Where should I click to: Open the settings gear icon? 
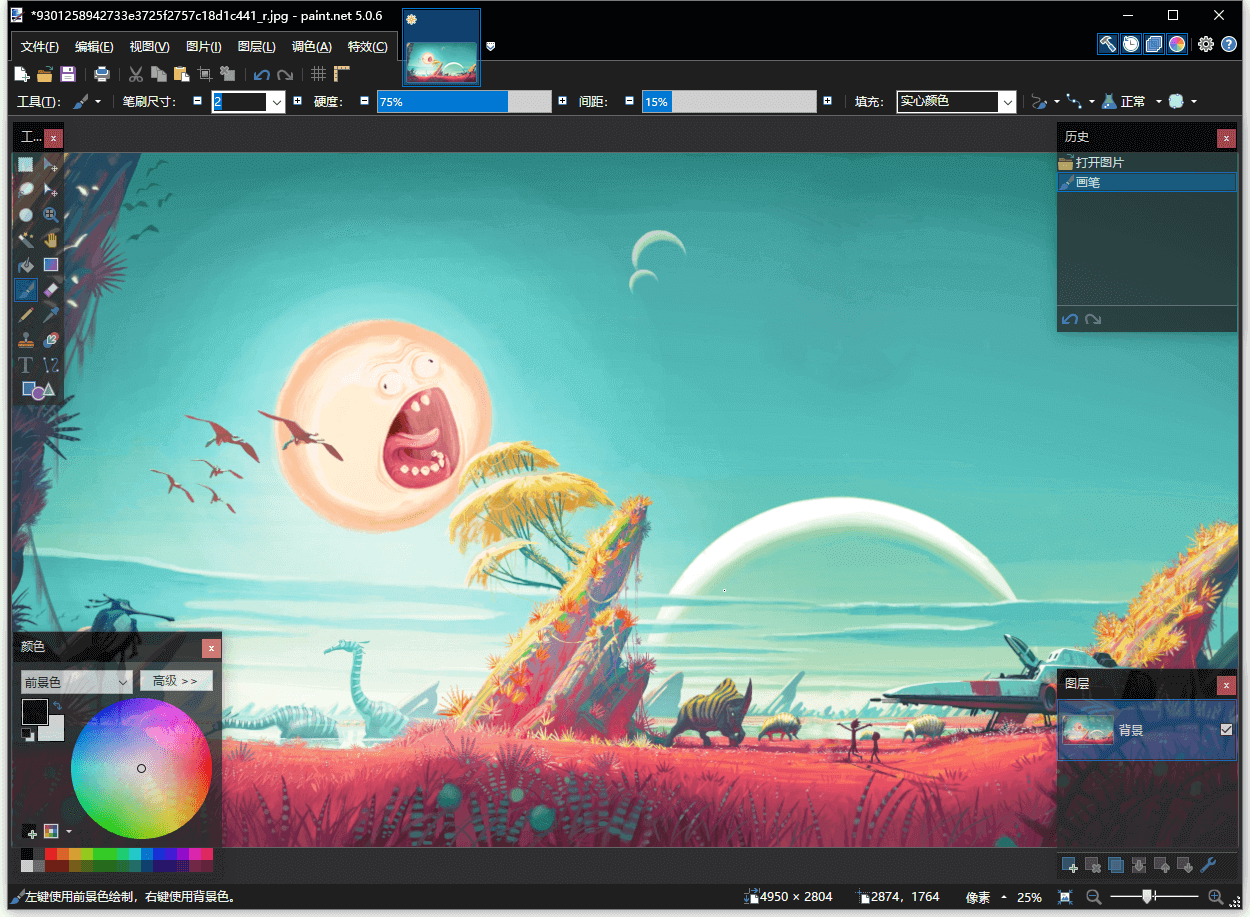[1206, 44]
